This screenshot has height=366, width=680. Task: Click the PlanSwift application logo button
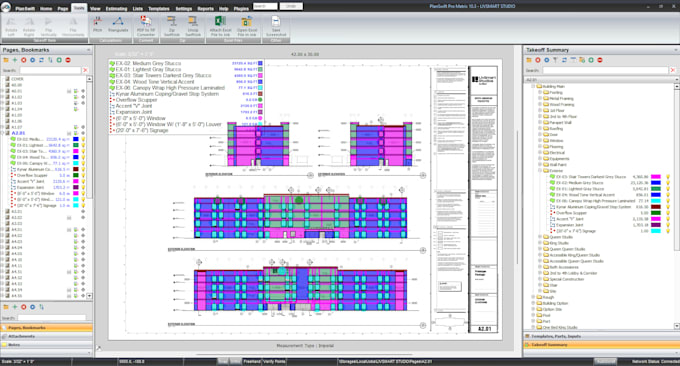coord(6,6)
